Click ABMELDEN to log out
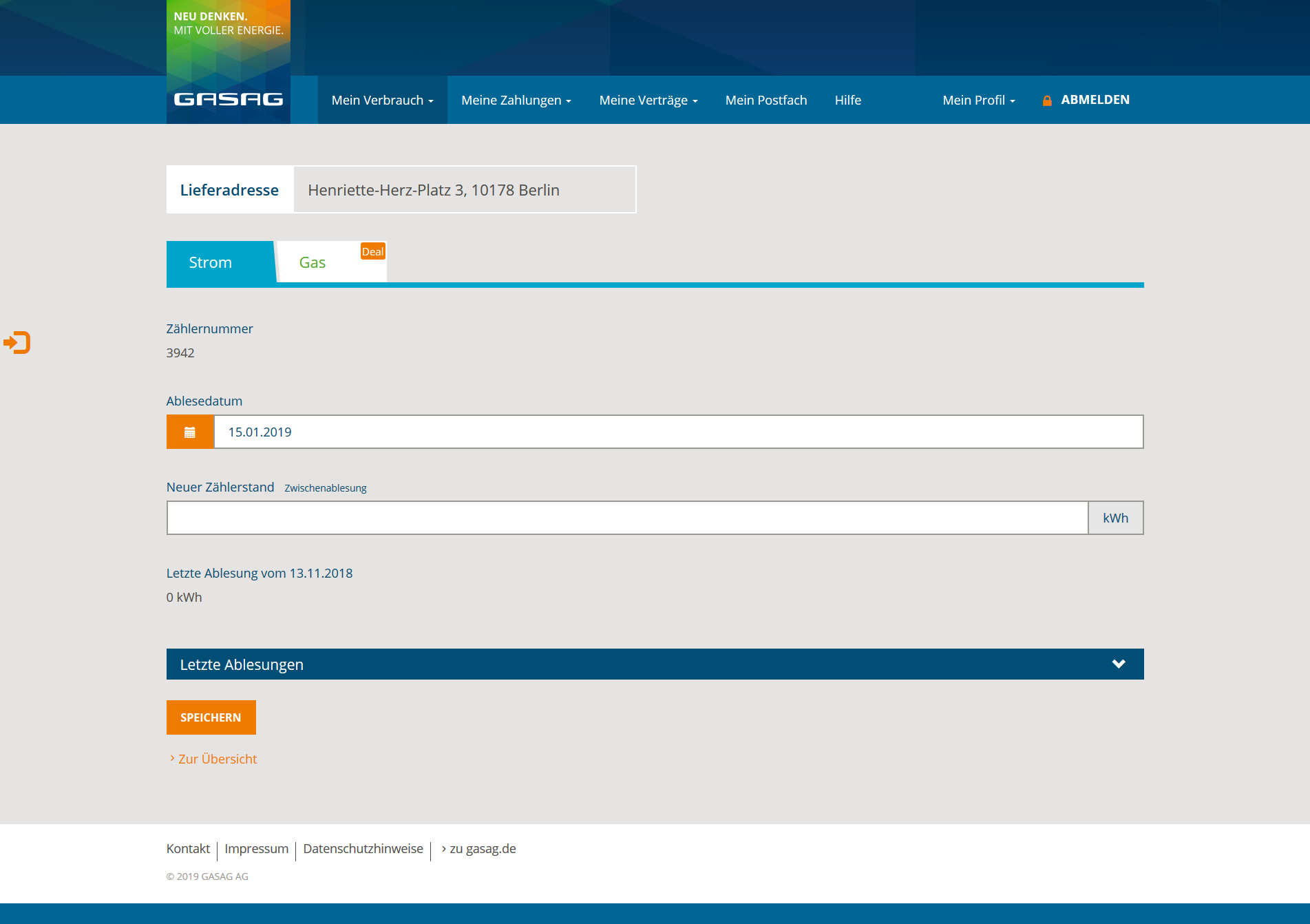 point(1095,100)
